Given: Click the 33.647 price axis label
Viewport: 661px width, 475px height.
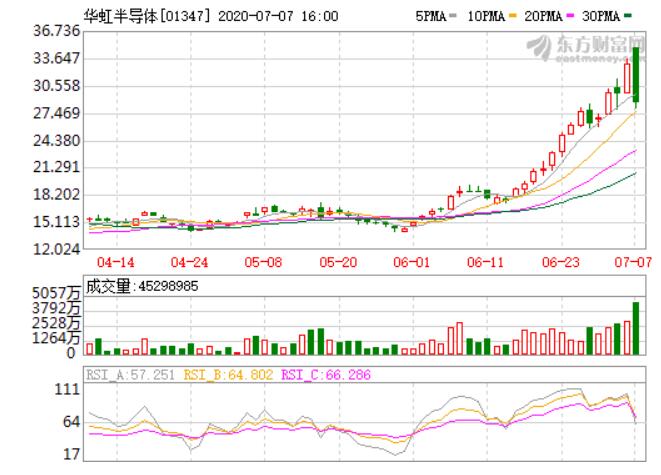Looking at the screenshot, I should coord(56,58).
